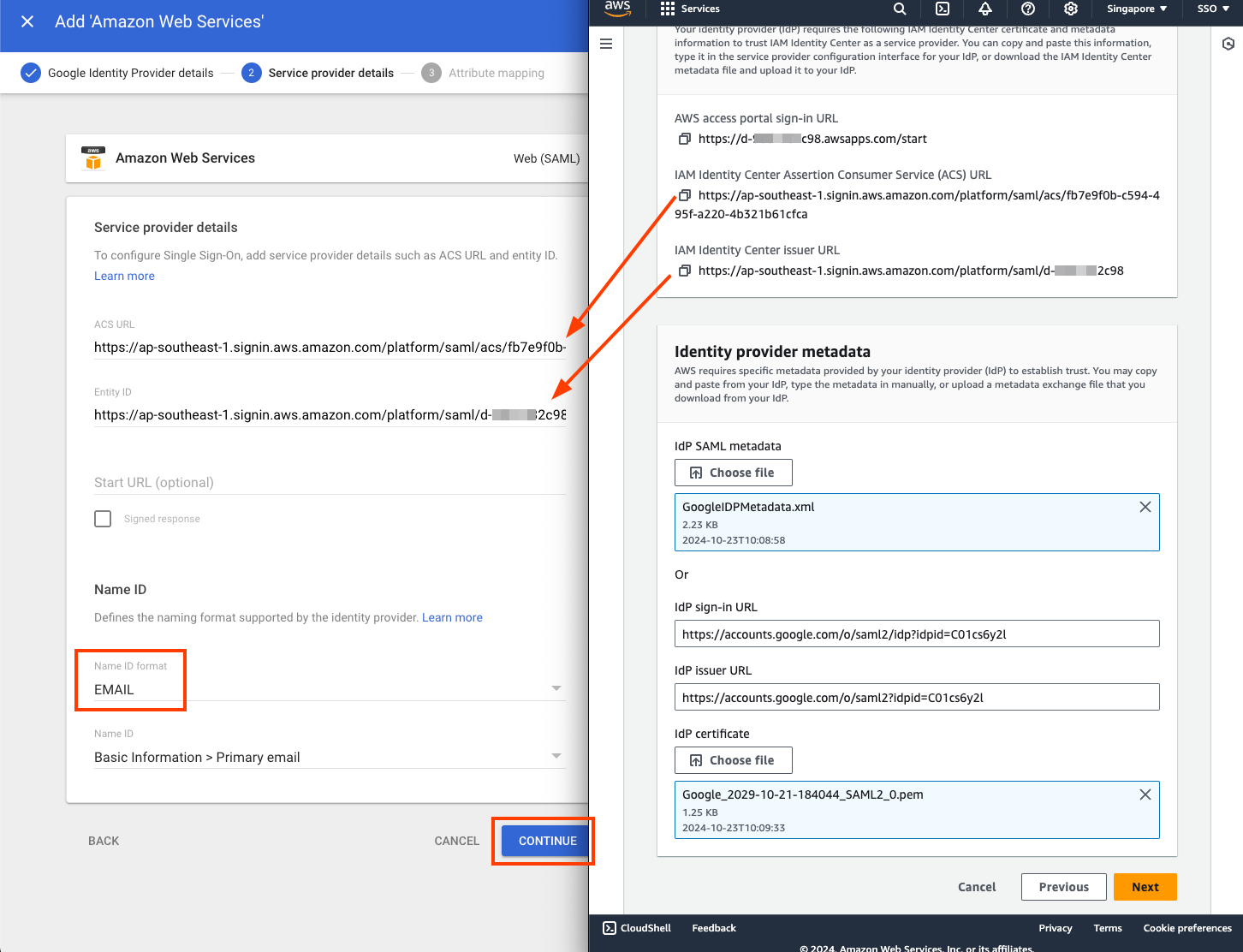Click CloudShell icon in footer bar
The width and height of the screenshot is (1243, 952).
pos(610,928)
